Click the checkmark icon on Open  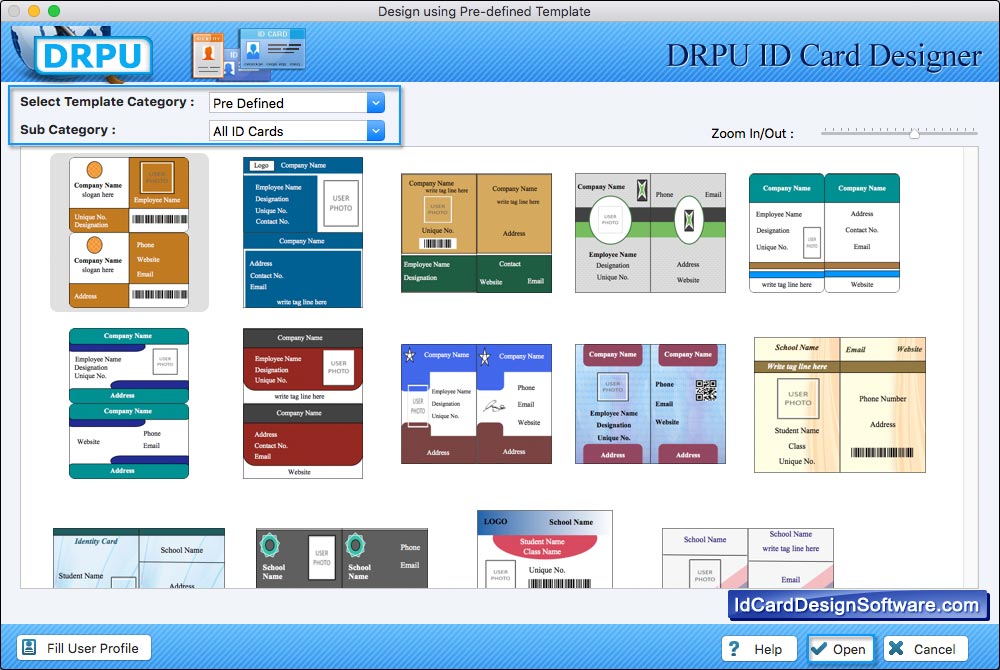(x=819, y=649)
